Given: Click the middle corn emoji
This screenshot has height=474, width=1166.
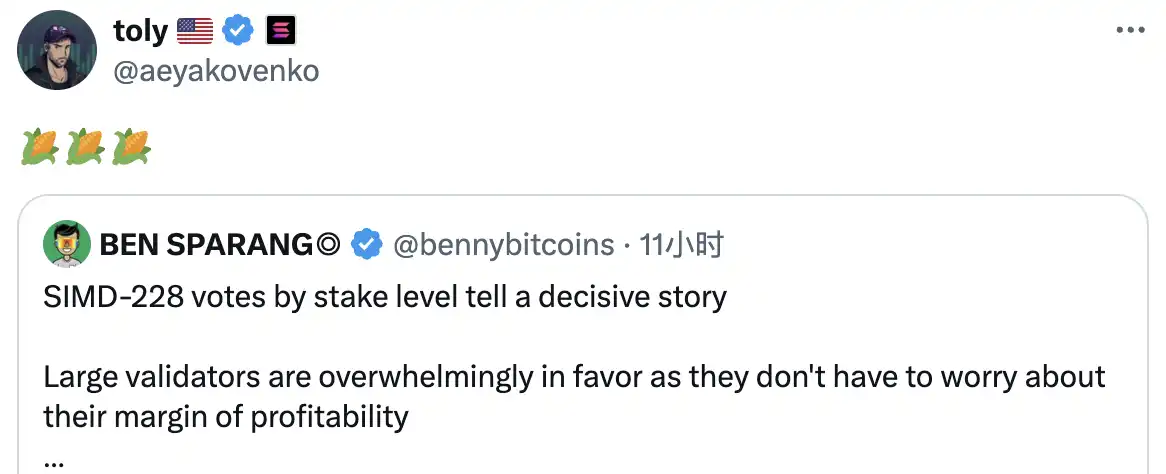Looking at the screenshot, I should pyautogui.click(x=85, y=146).
